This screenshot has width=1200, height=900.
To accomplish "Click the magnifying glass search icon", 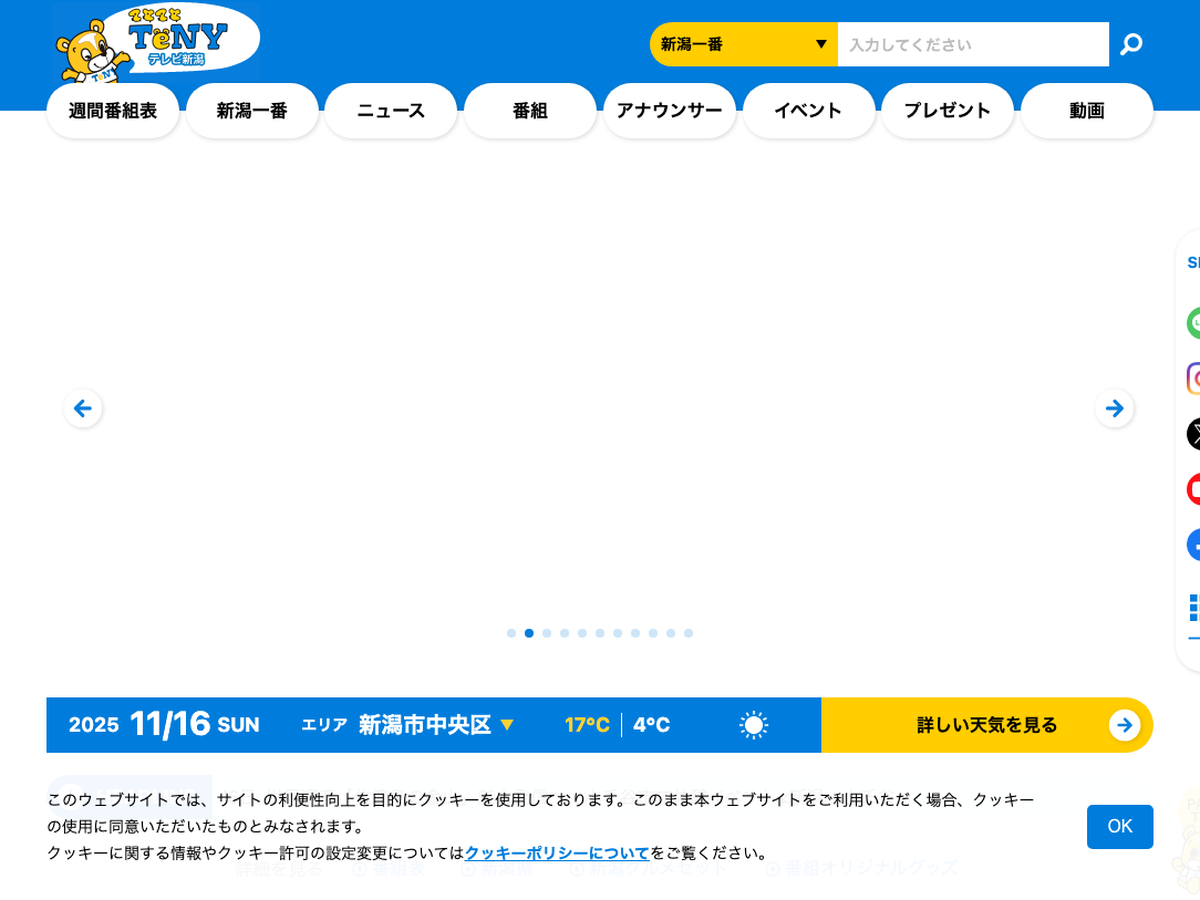I will (x=1130, y=44).
